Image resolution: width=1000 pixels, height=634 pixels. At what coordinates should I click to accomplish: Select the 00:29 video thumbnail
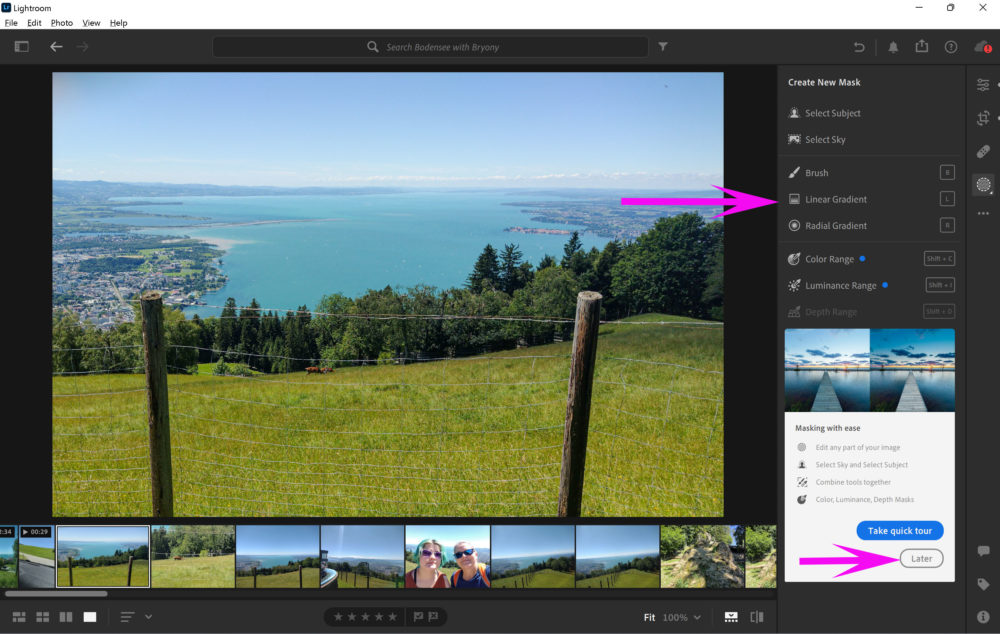point(37,556)
